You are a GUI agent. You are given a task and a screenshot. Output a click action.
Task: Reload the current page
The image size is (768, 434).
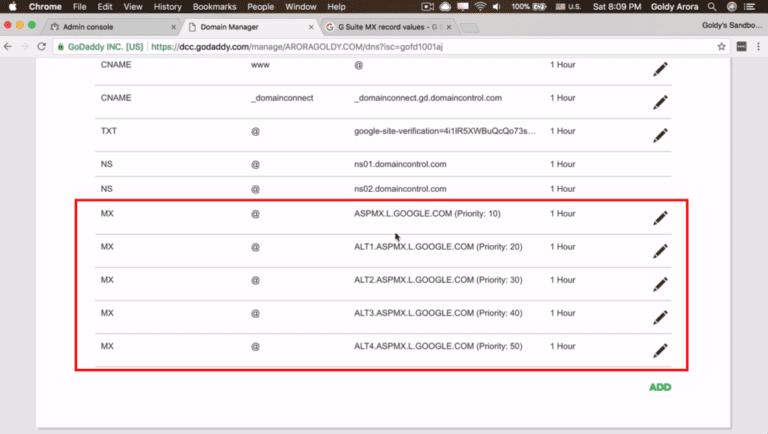point(42,47)
